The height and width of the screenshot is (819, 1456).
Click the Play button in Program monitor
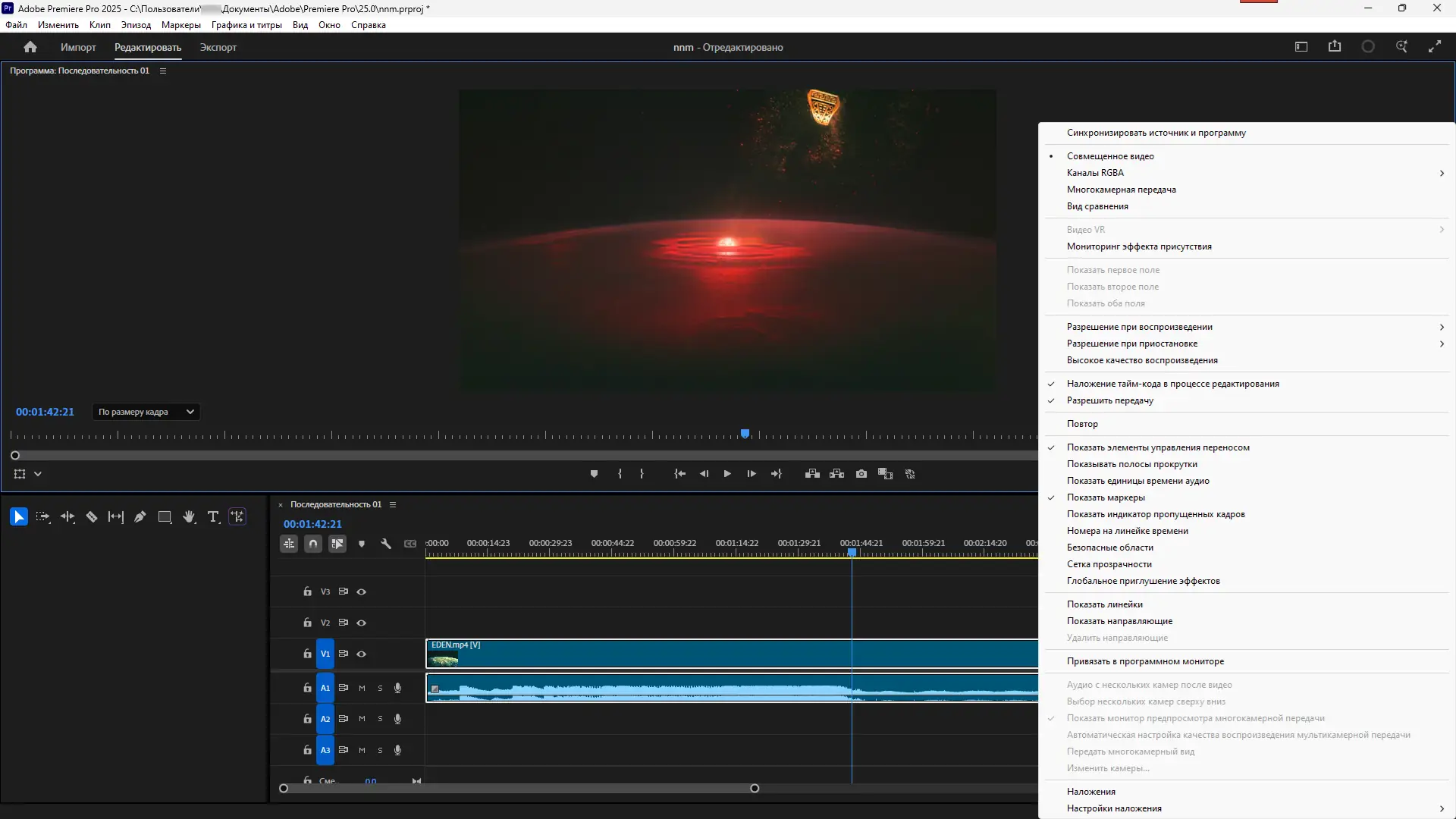tap(727, 474)
